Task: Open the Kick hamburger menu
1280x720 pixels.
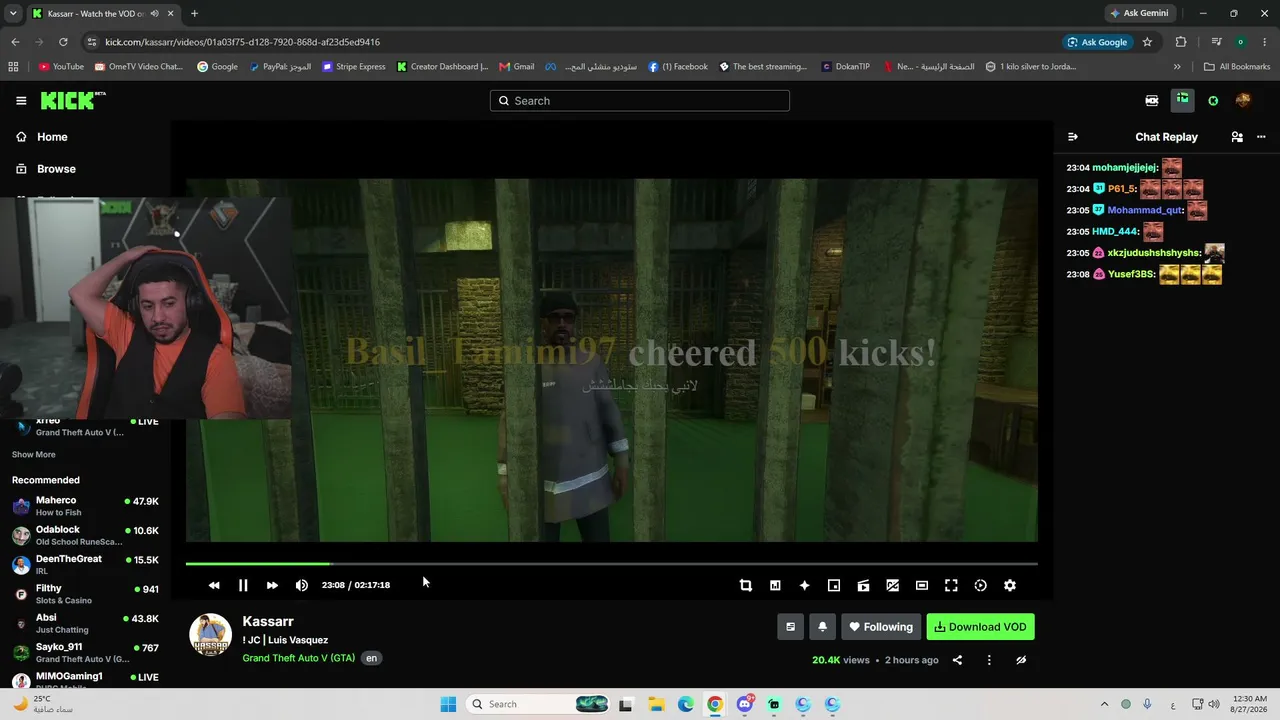Action: point(21,101)
